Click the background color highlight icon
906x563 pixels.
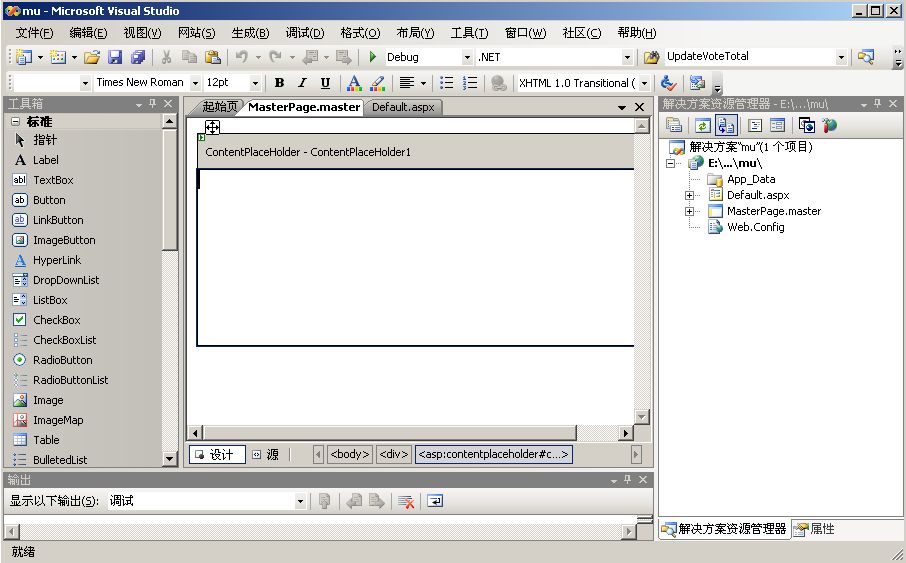[x=377, y=83]
